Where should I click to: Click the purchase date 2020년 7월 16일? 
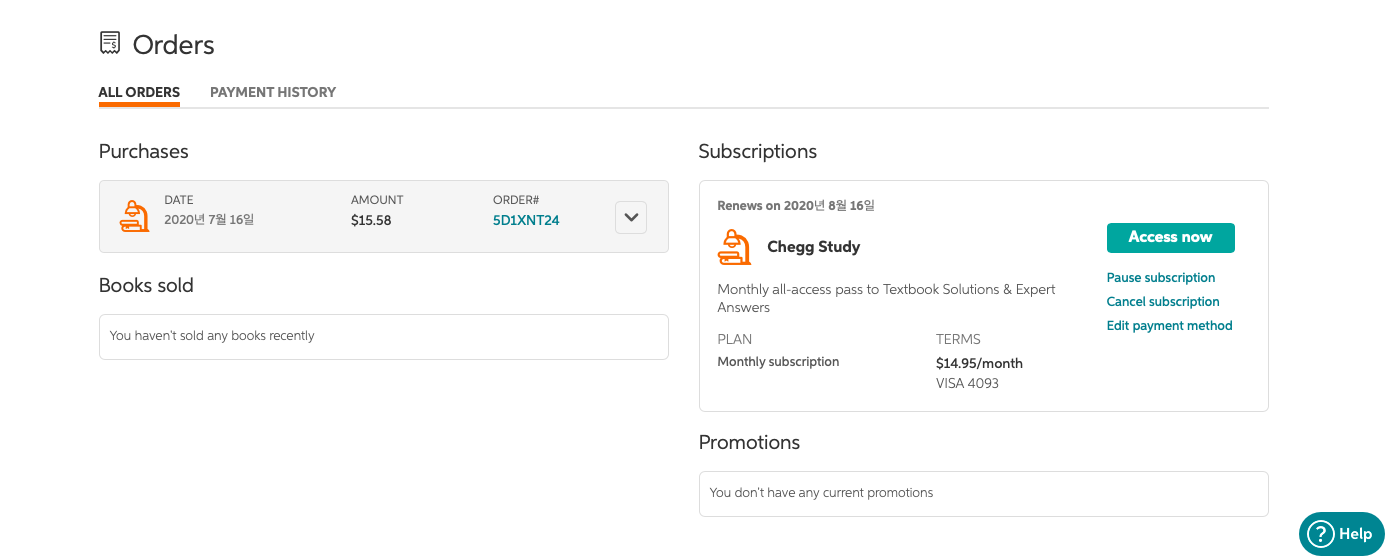tap(209, 219)
